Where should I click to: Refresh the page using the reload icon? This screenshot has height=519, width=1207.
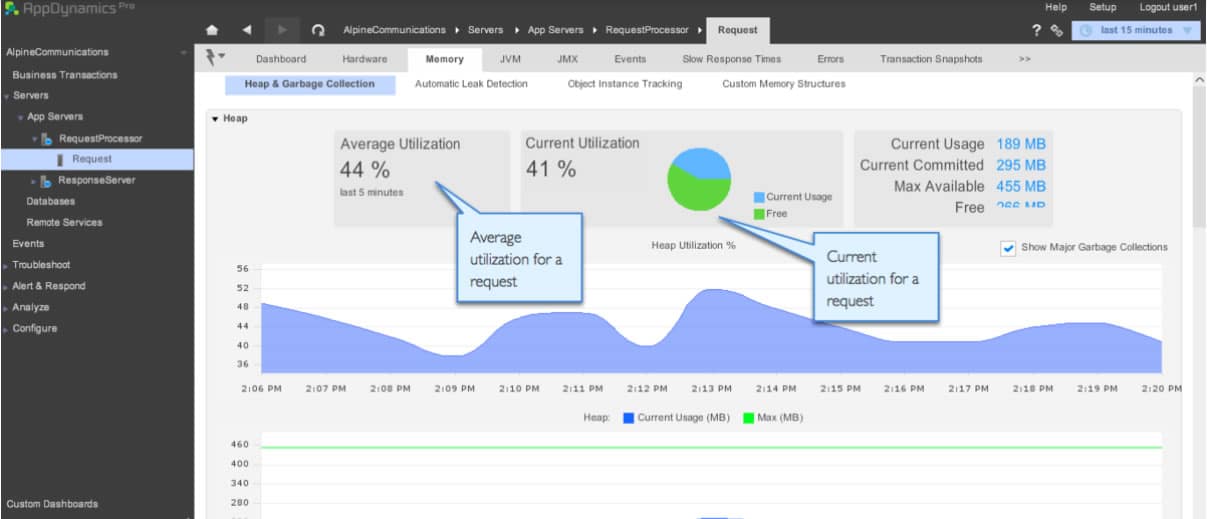coord(318,30)
